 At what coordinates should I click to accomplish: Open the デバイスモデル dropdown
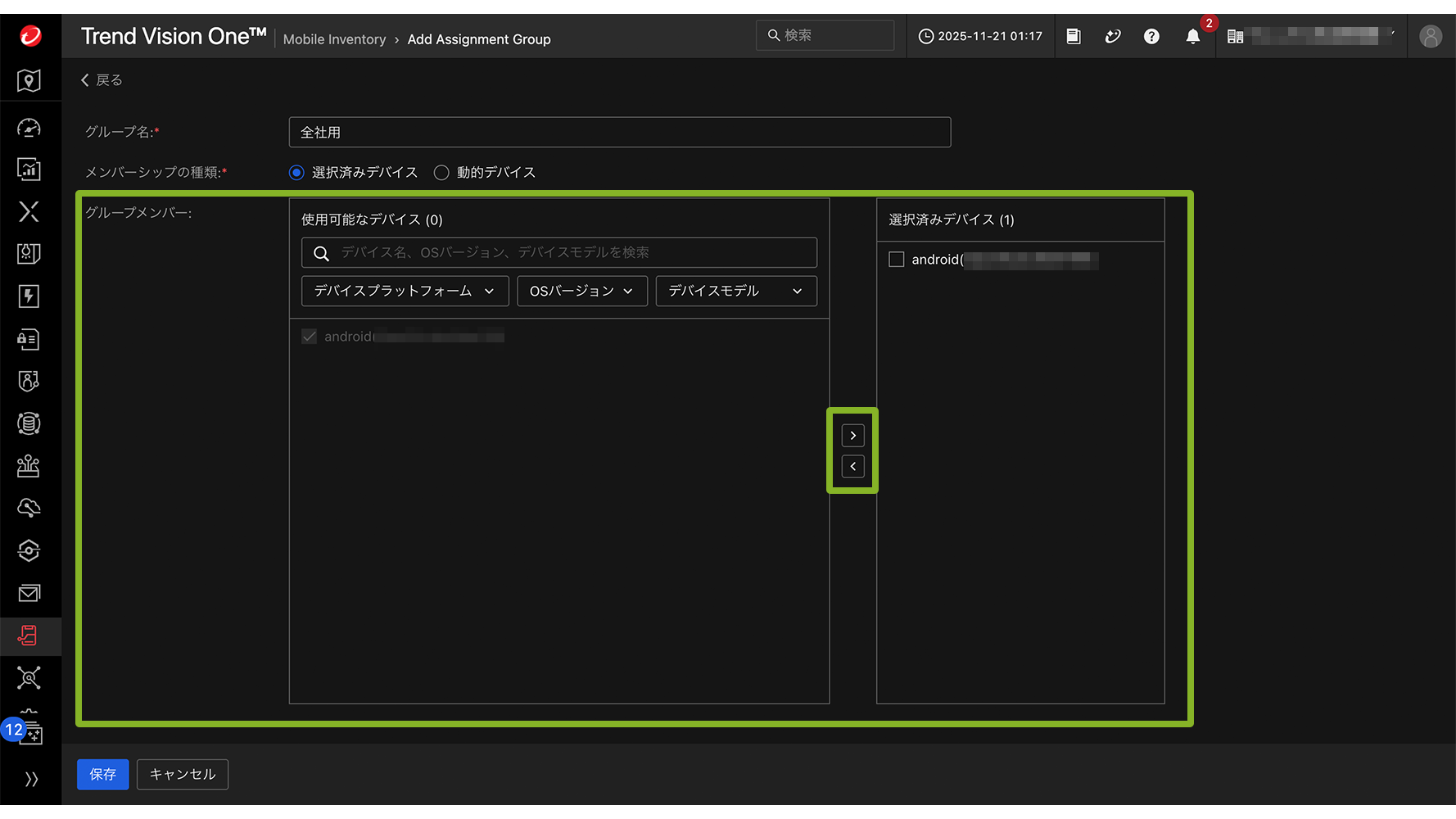(x=735, y=292)
